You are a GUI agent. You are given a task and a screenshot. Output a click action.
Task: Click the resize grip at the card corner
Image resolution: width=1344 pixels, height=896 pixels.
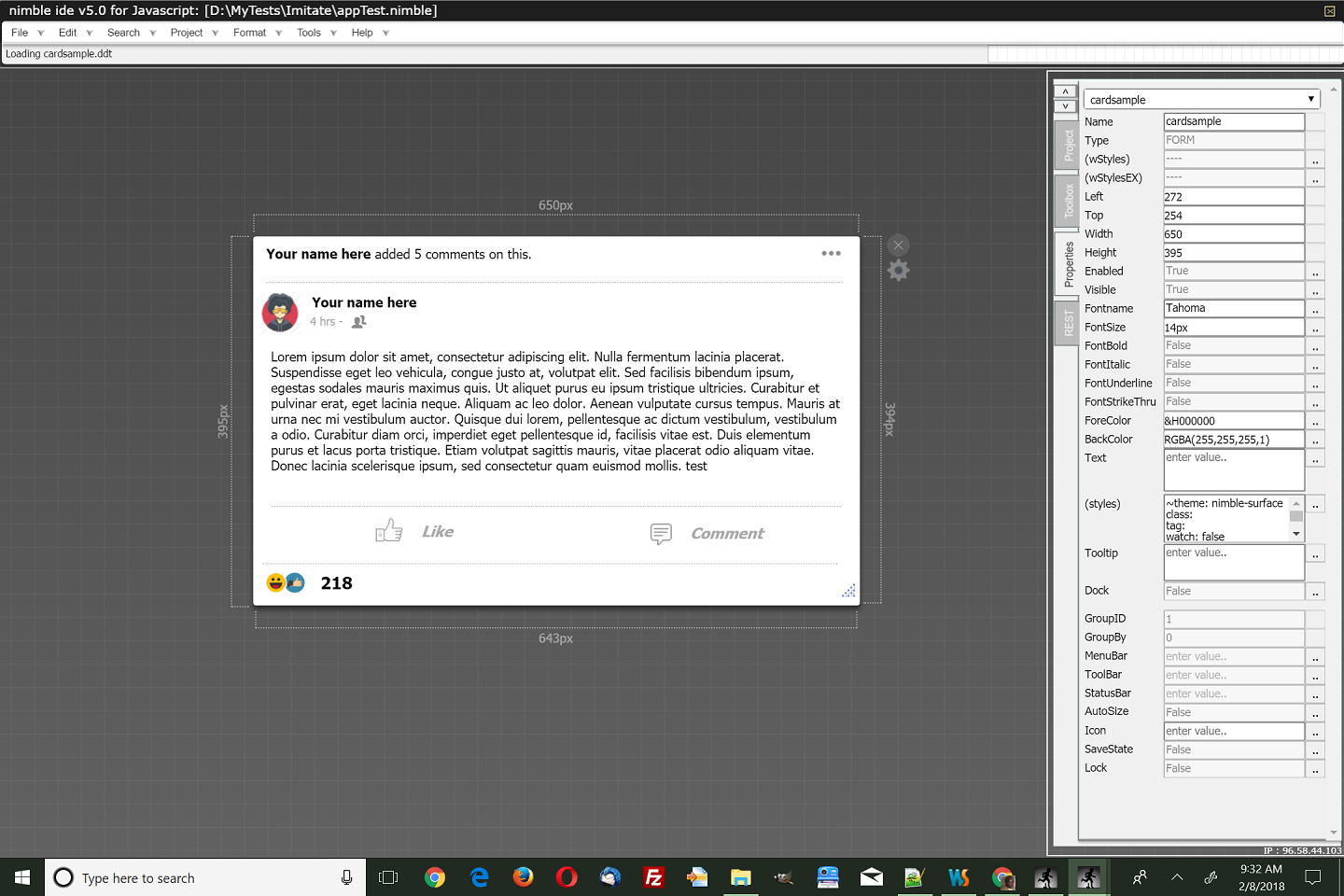pos(848,591)
